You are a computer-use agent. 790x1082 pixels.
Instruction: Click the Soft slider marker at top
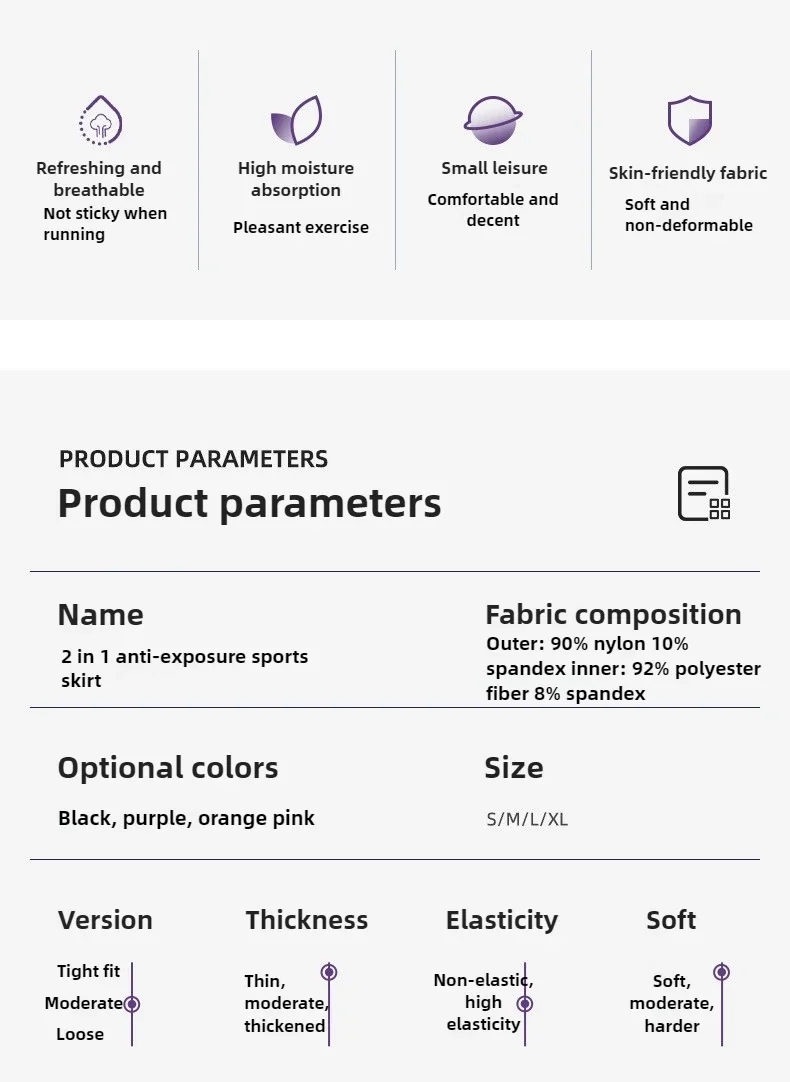(x=722, y=972)
